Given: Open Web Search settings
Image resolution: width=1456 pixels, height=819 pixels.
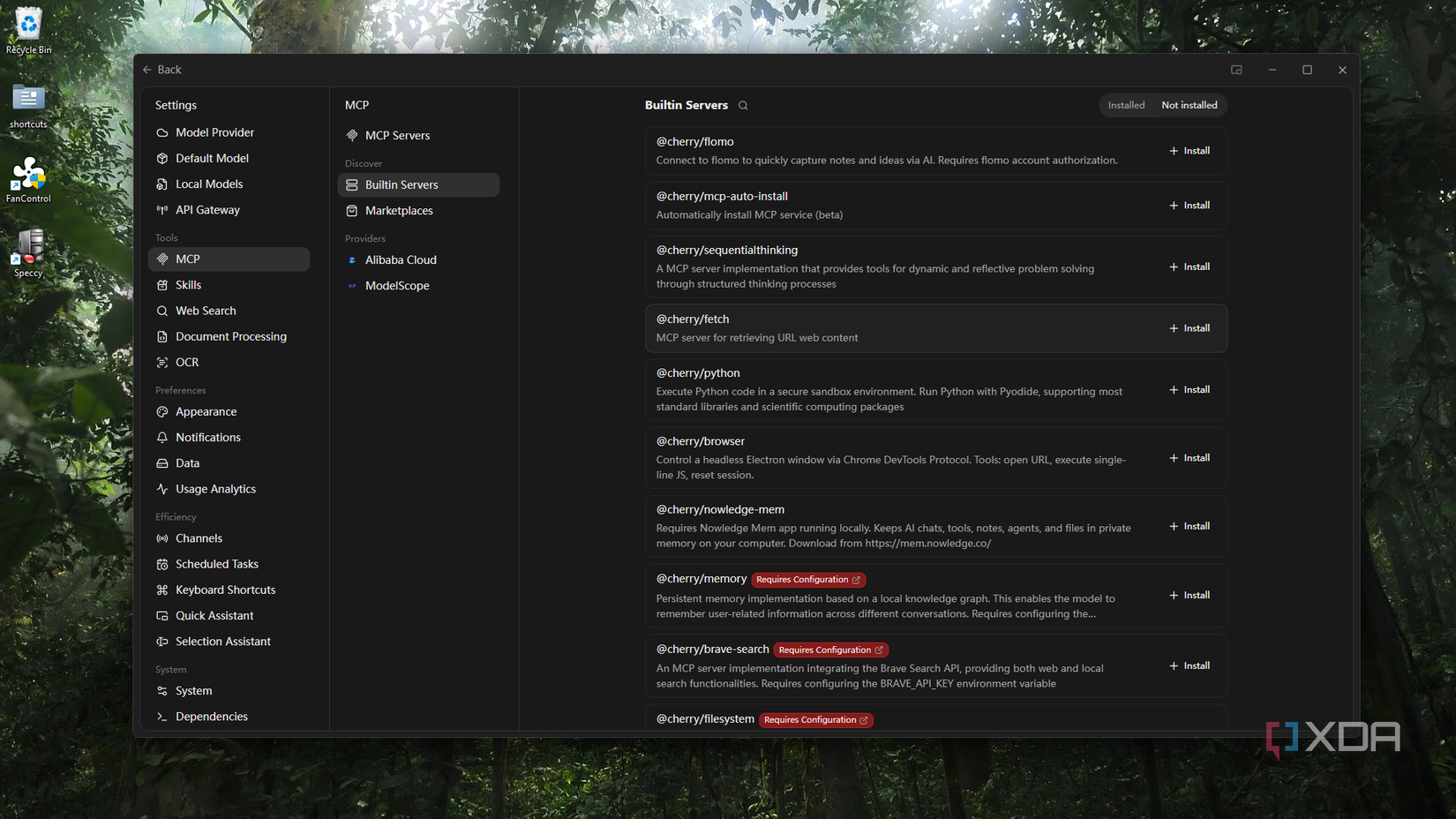Looking at the screenshot, I should tap(229, 311).
